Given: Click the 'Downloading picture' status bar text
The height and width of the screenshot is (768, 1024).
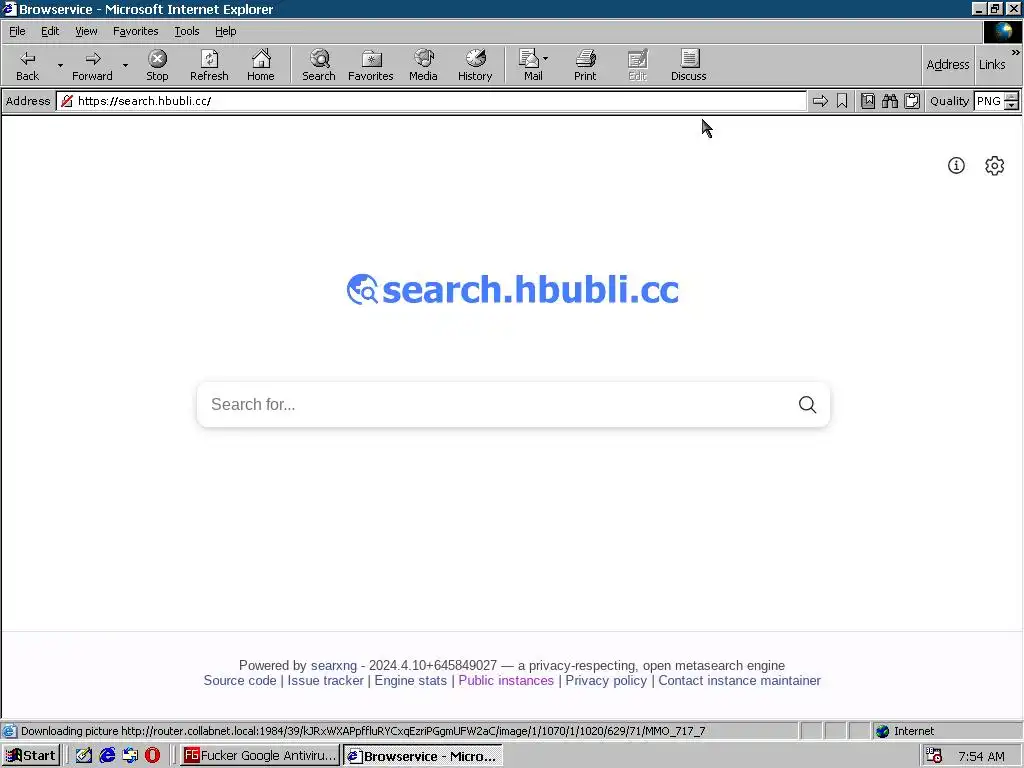Looking at the screenshot, I should click(363, 731).
